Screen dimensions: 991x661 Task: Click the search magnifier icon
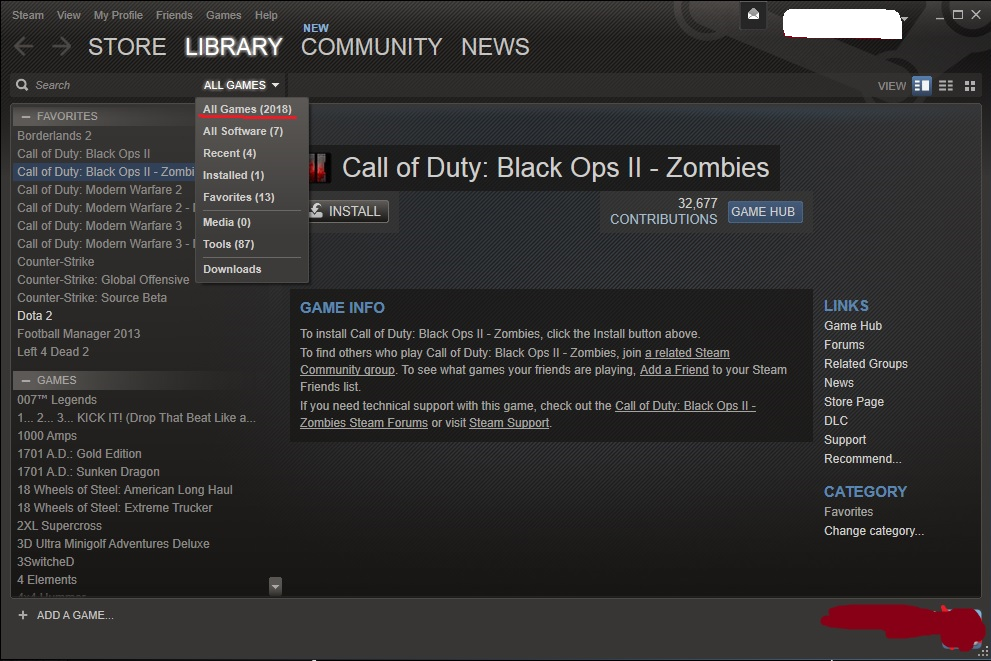(22, 85)
